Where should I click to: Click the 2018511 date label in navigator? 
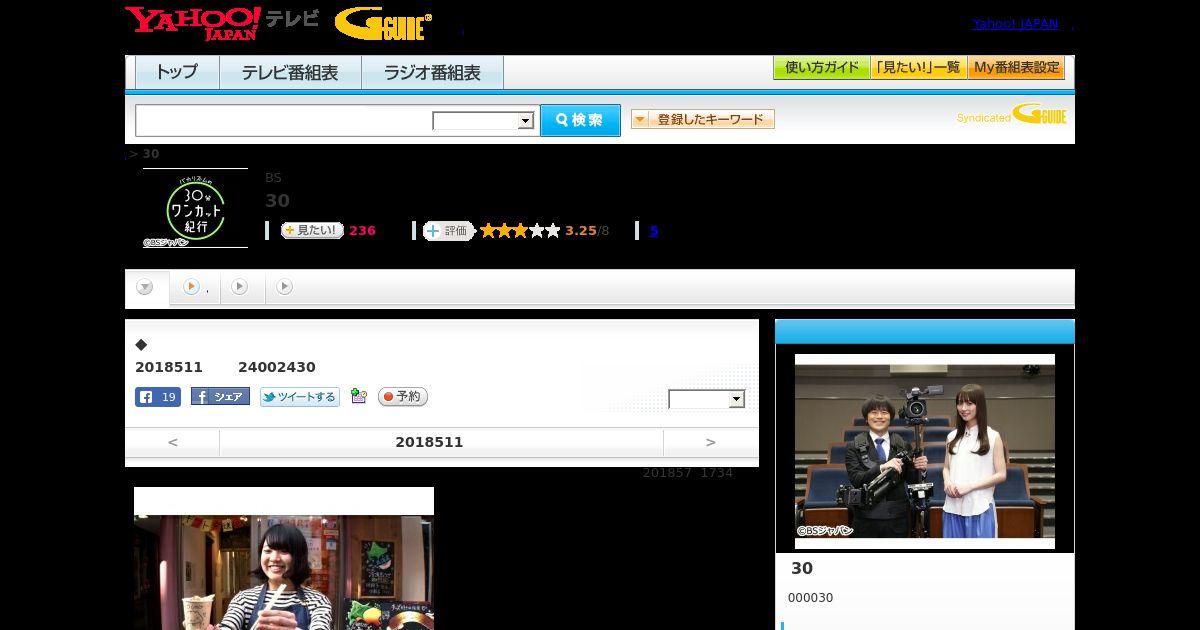point(429,442)
